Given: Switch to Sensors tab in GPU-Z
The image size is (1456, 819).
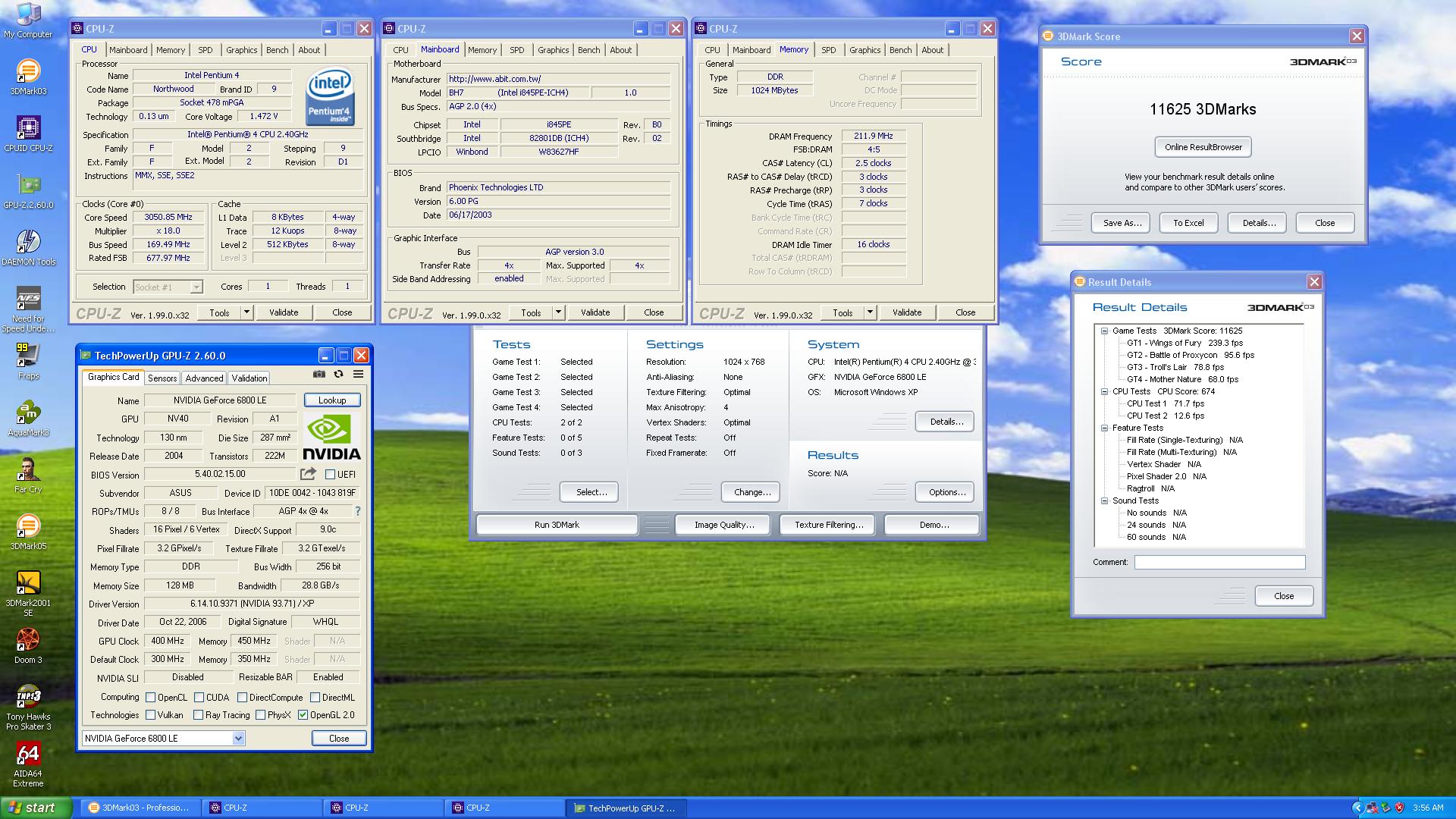Looking at the screenshot, I should (162, 378).
